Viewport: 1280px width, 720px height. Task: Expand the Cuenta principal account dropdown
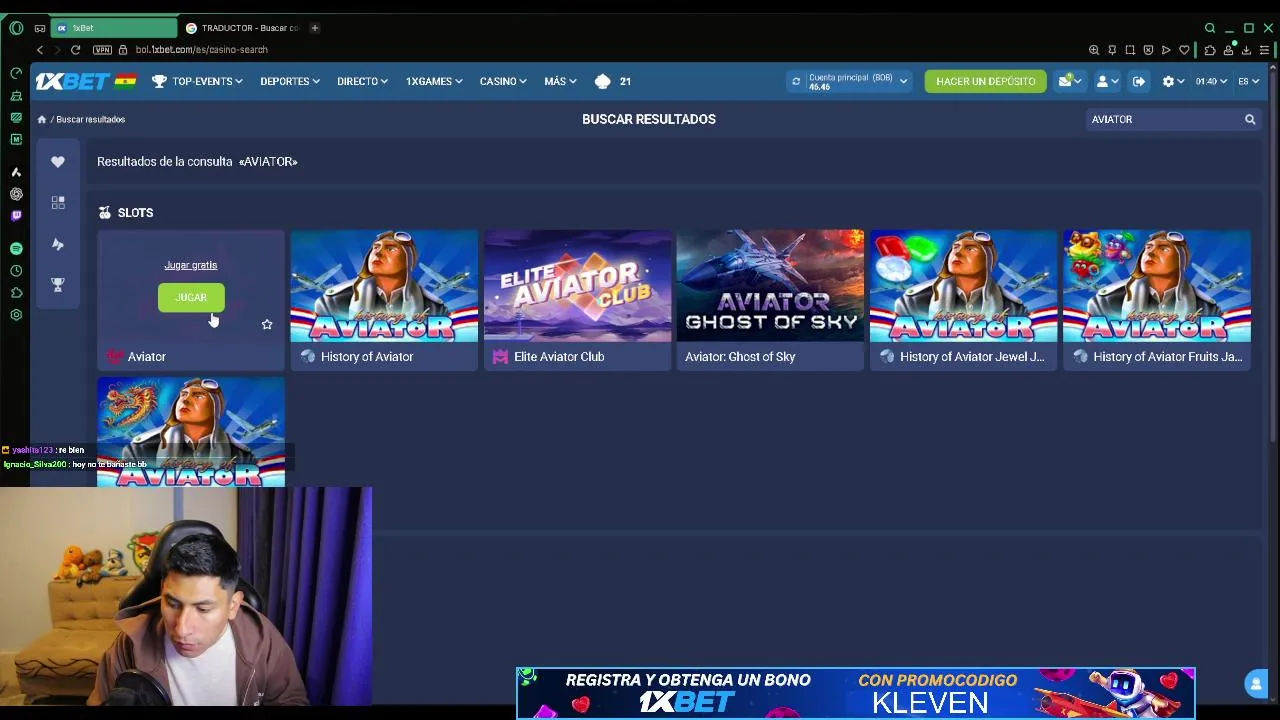850,81
